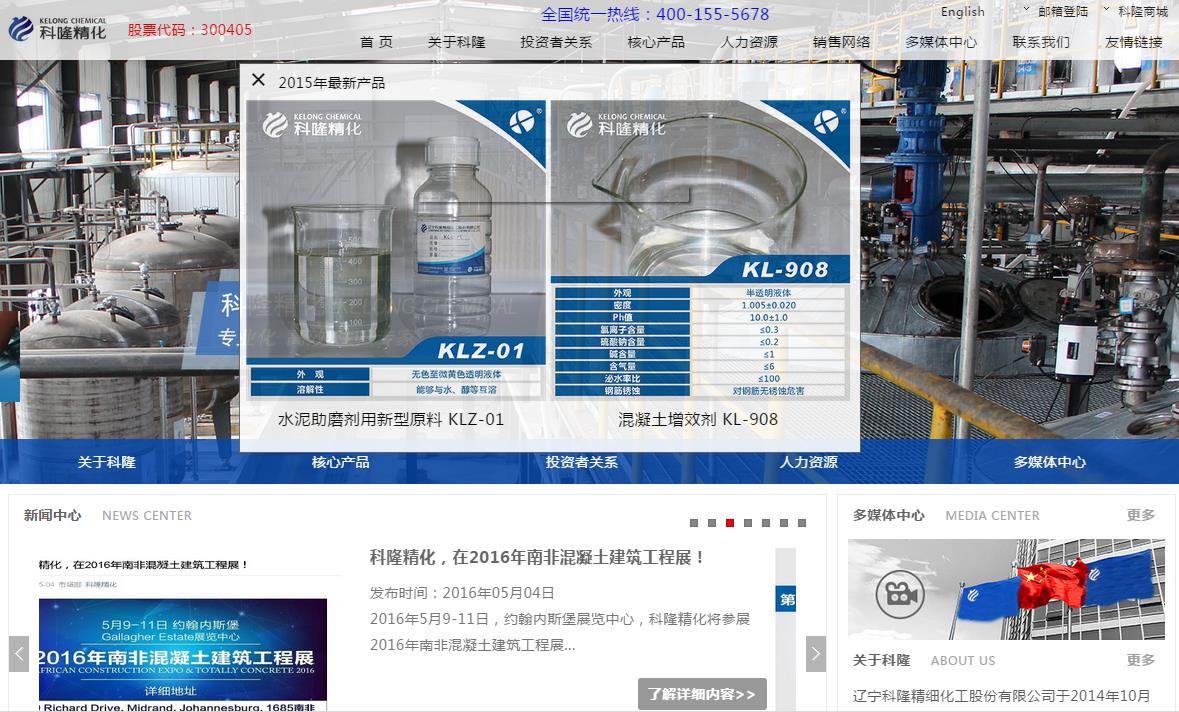This screenshot has height=712, width=1179.
Task: Click 更多 next to 关于科隆 ABOUT US
Action: point(1141,660)
